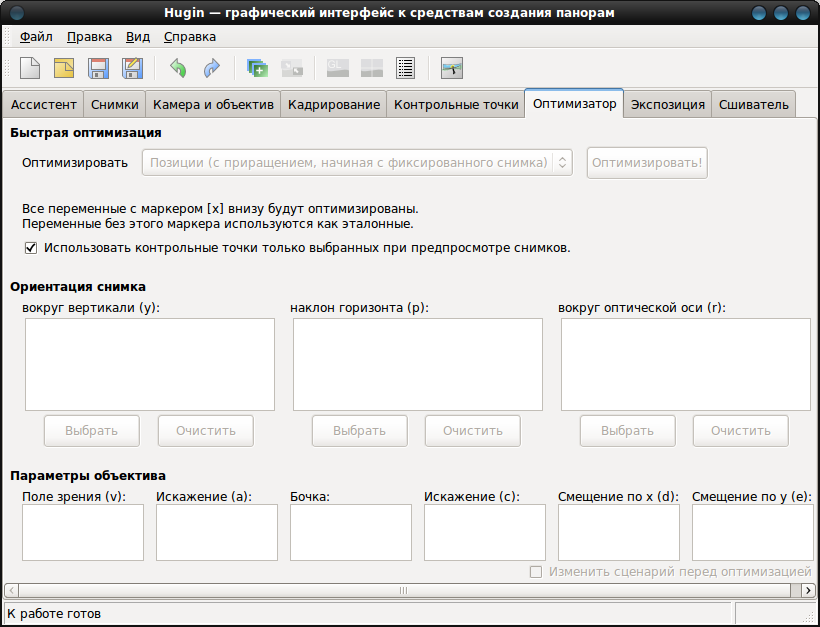This screenshot has height=627, width=820.
Task: Open the GL fast preview icon
Action: point(337,68)
